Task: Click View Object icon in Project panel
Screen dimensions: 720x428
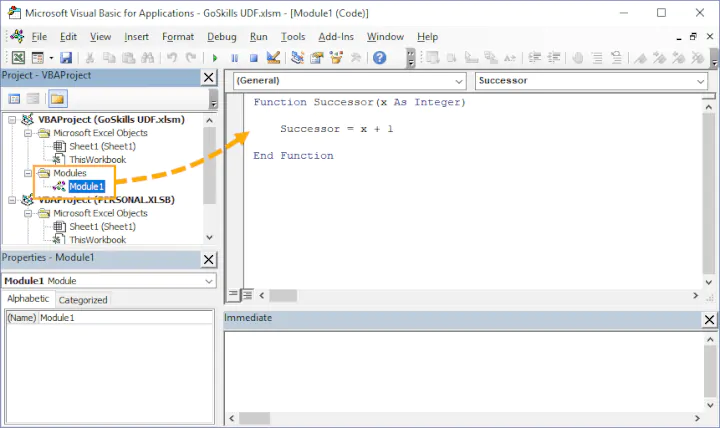Action: click(33, 99)
